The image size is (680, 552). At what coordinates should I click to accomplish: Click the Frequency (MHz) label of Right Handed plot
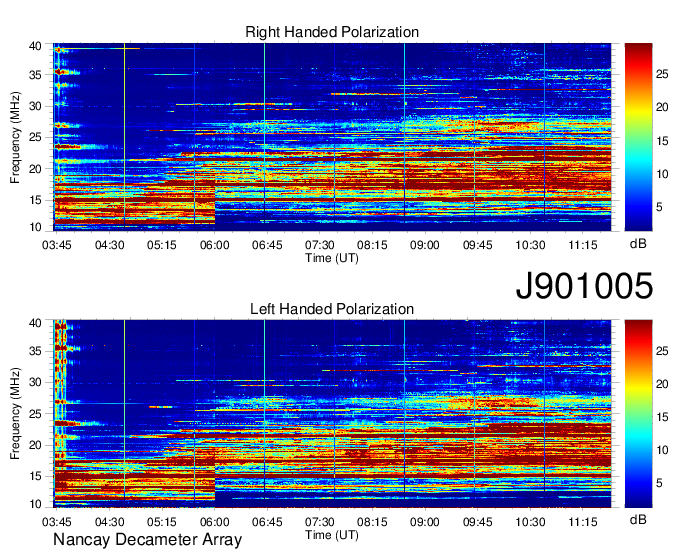coord(15,137)
